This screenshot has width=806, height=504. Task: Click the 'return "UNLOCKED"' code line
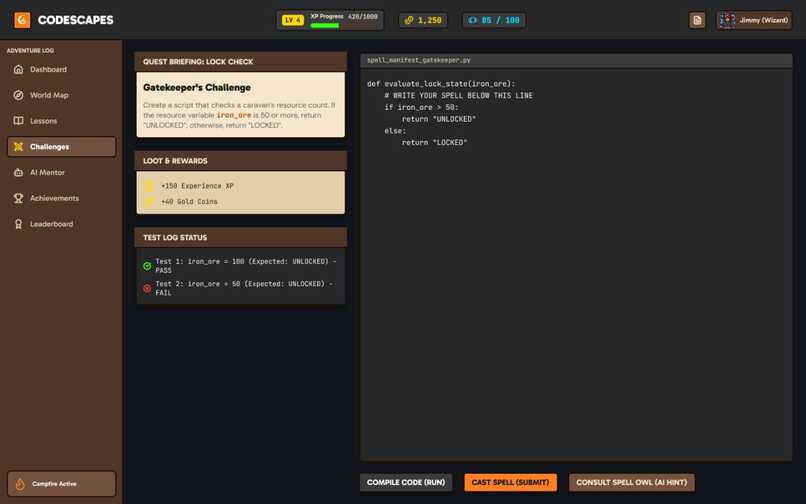(x=438, y=119)
